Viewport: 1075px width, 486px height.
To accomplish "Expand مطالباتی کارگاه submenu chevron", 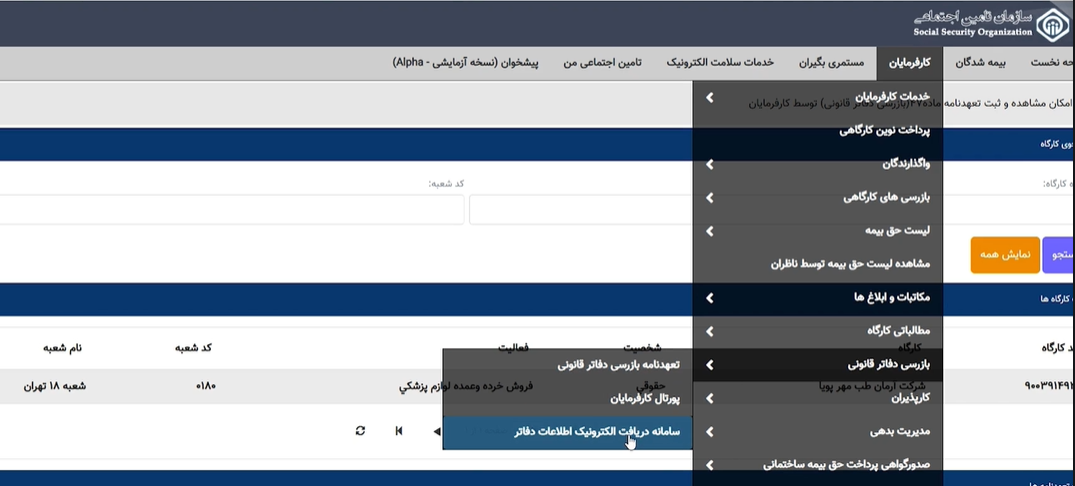I will [x=710, y=332].
